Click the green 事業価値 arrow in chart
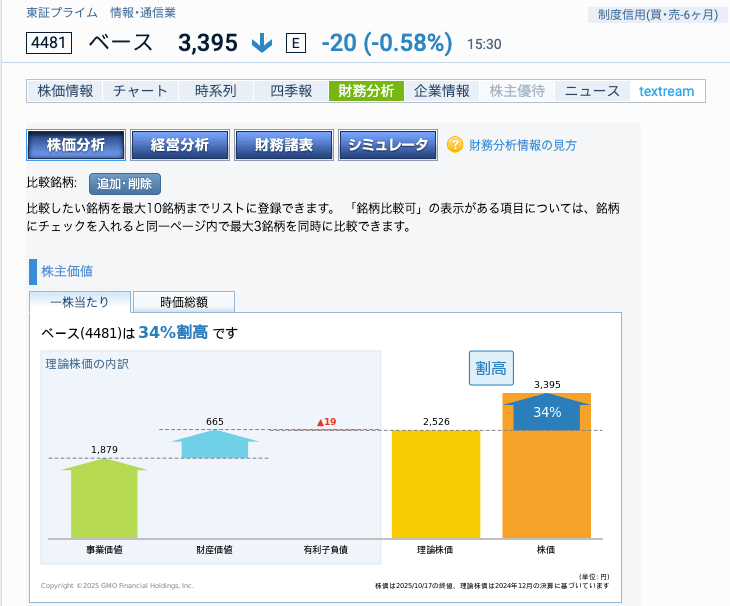 point(104,498)
